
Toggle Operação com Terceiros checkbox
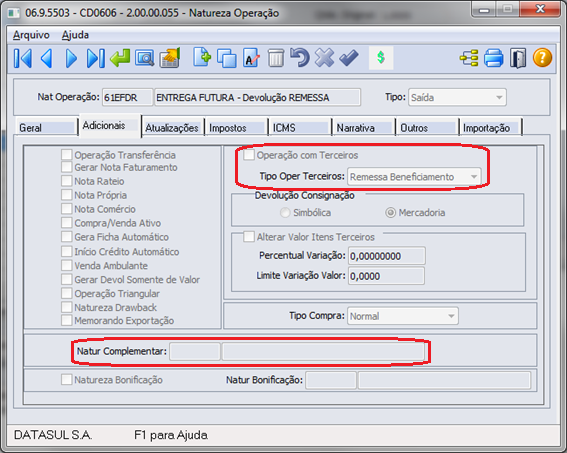(249, 155)
